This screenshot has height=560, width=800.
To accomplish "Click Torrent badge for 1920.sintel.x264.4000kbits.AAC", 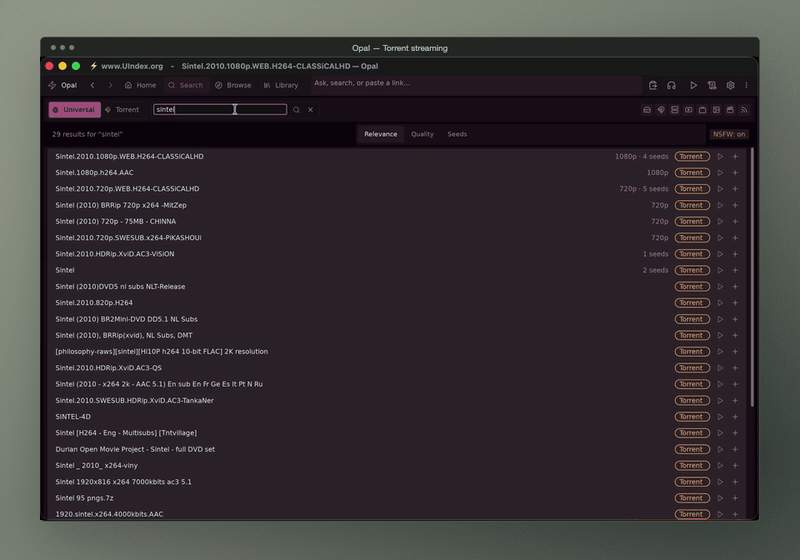I will coord(692,514).
